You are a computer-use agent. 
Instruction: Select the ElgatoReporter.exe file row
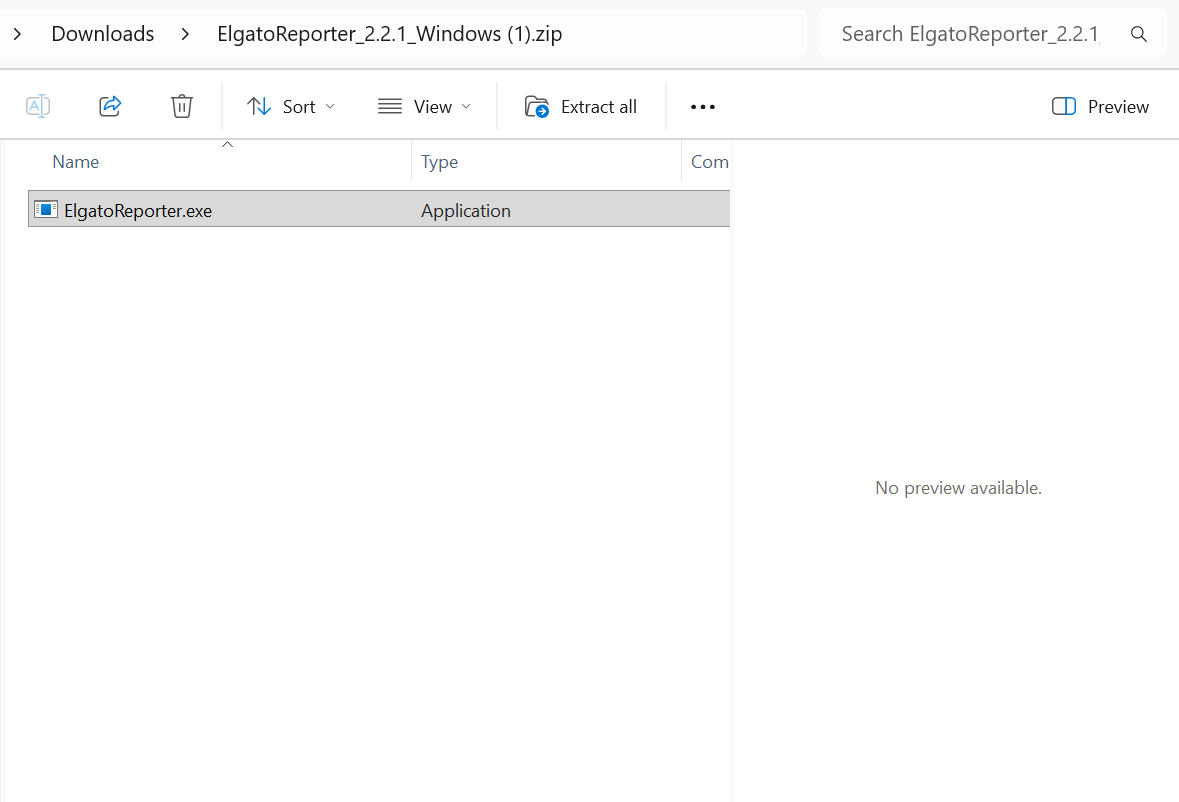tap(137, 210)
